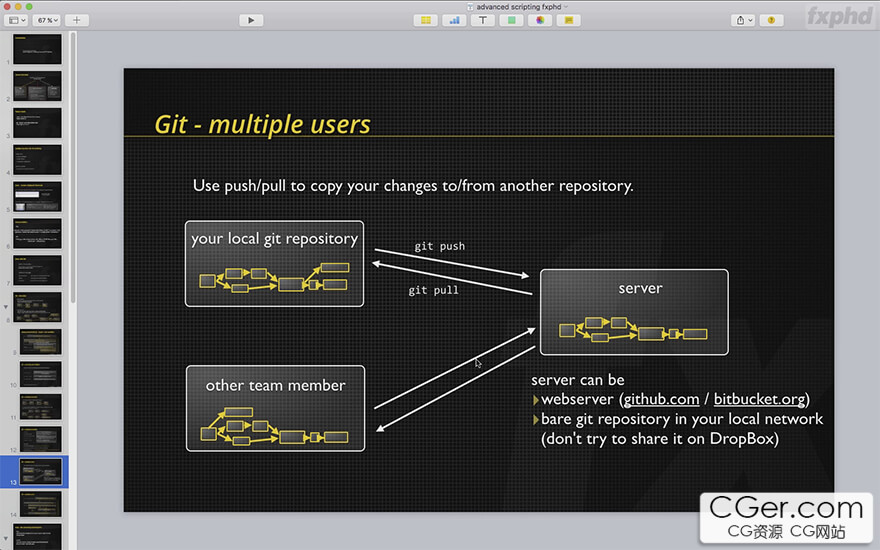Insert a table from toolbar

[426, 20]
